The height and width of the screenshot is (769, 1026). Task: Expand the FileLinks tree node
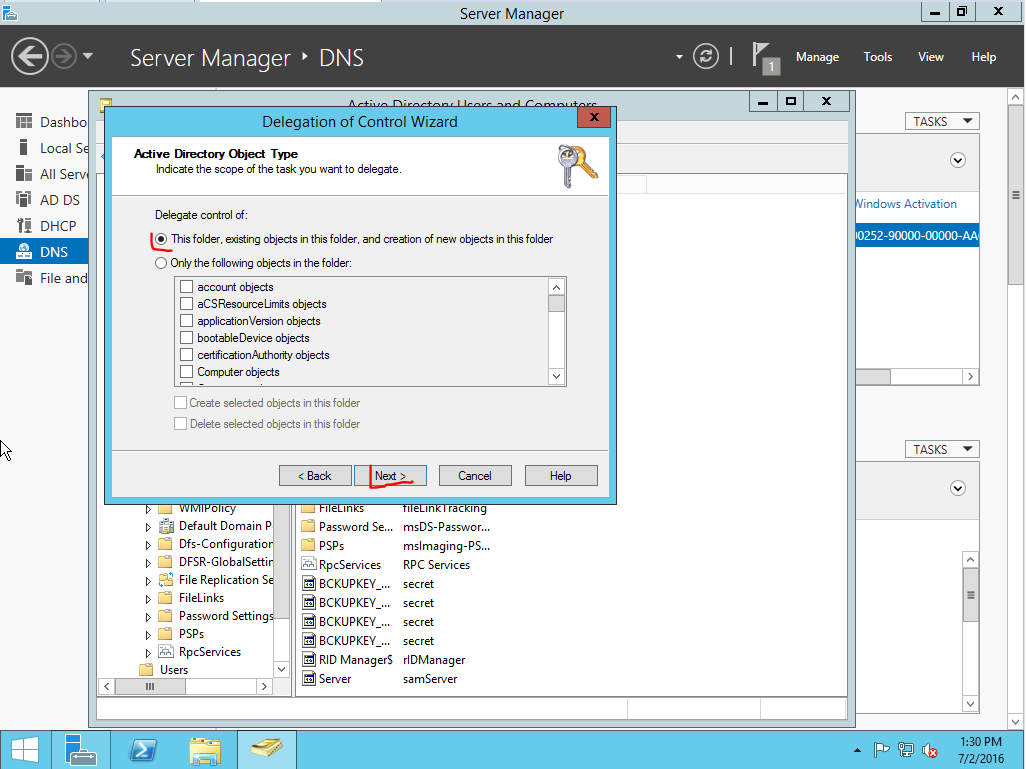coord(149,598)
